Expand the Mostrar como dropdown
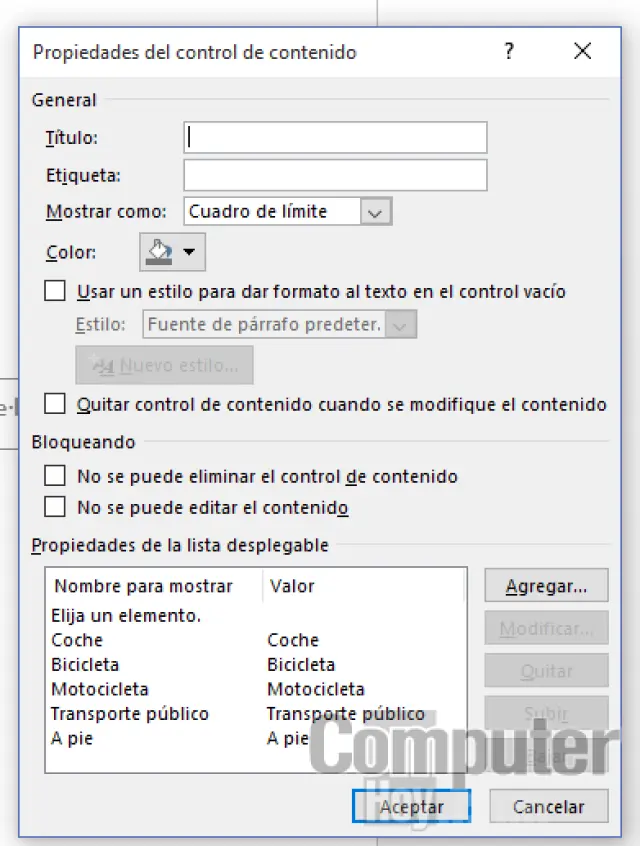 (x=374, y=212)
